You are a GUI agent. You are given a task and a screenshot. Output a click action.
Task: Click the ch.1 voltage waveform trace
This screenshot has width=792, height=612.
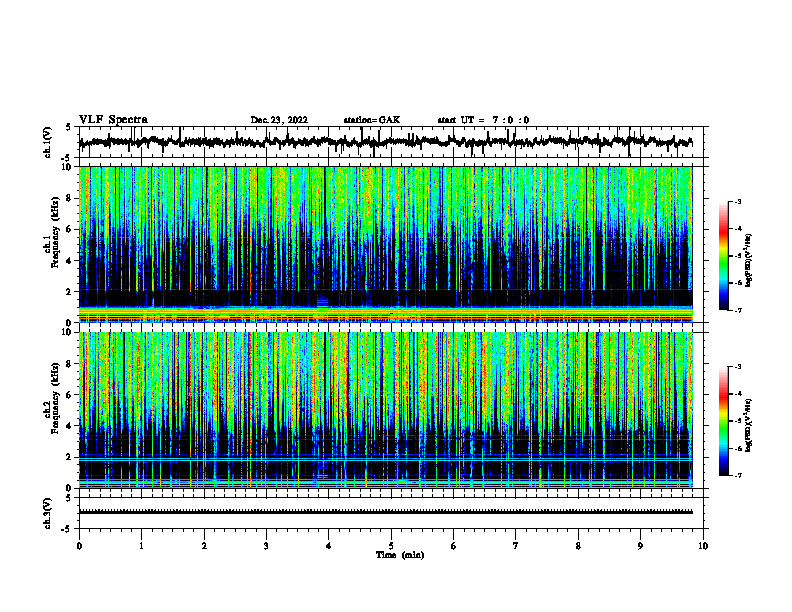385,142
